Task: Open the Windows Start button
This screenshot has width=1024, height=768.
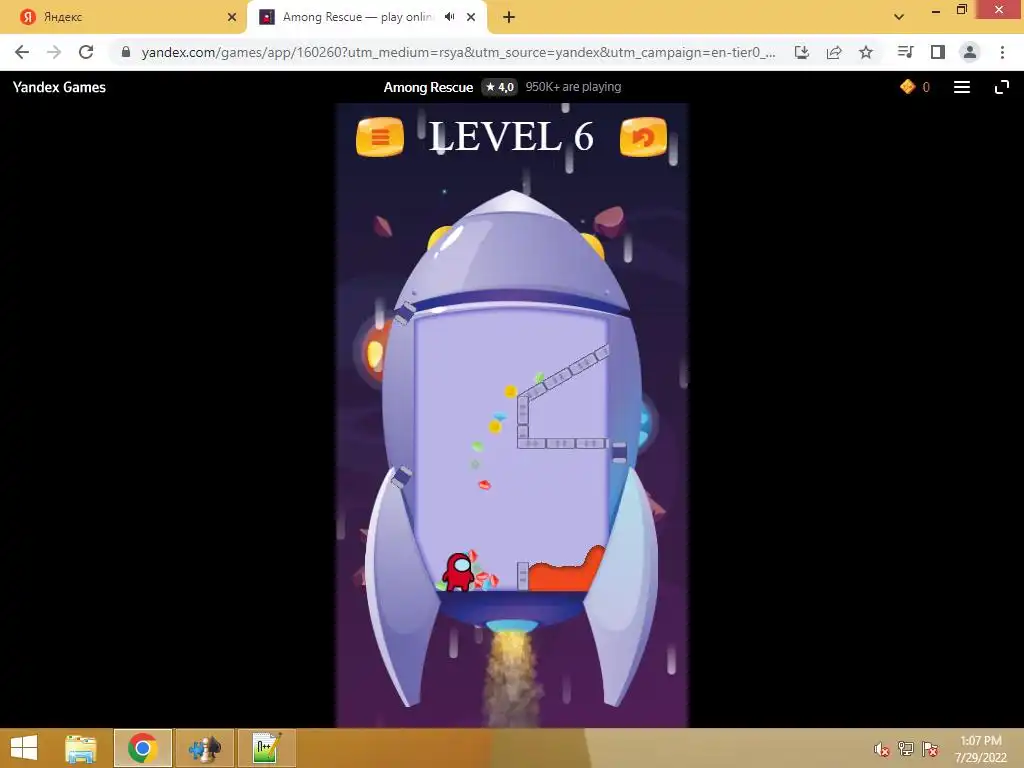Action: pyautogui.click(x=24, y=748)
